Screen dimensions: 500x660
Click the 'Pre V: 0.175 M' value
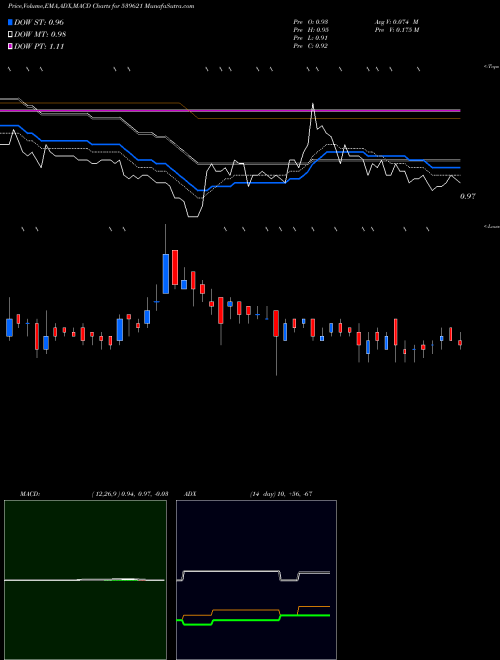397,30
